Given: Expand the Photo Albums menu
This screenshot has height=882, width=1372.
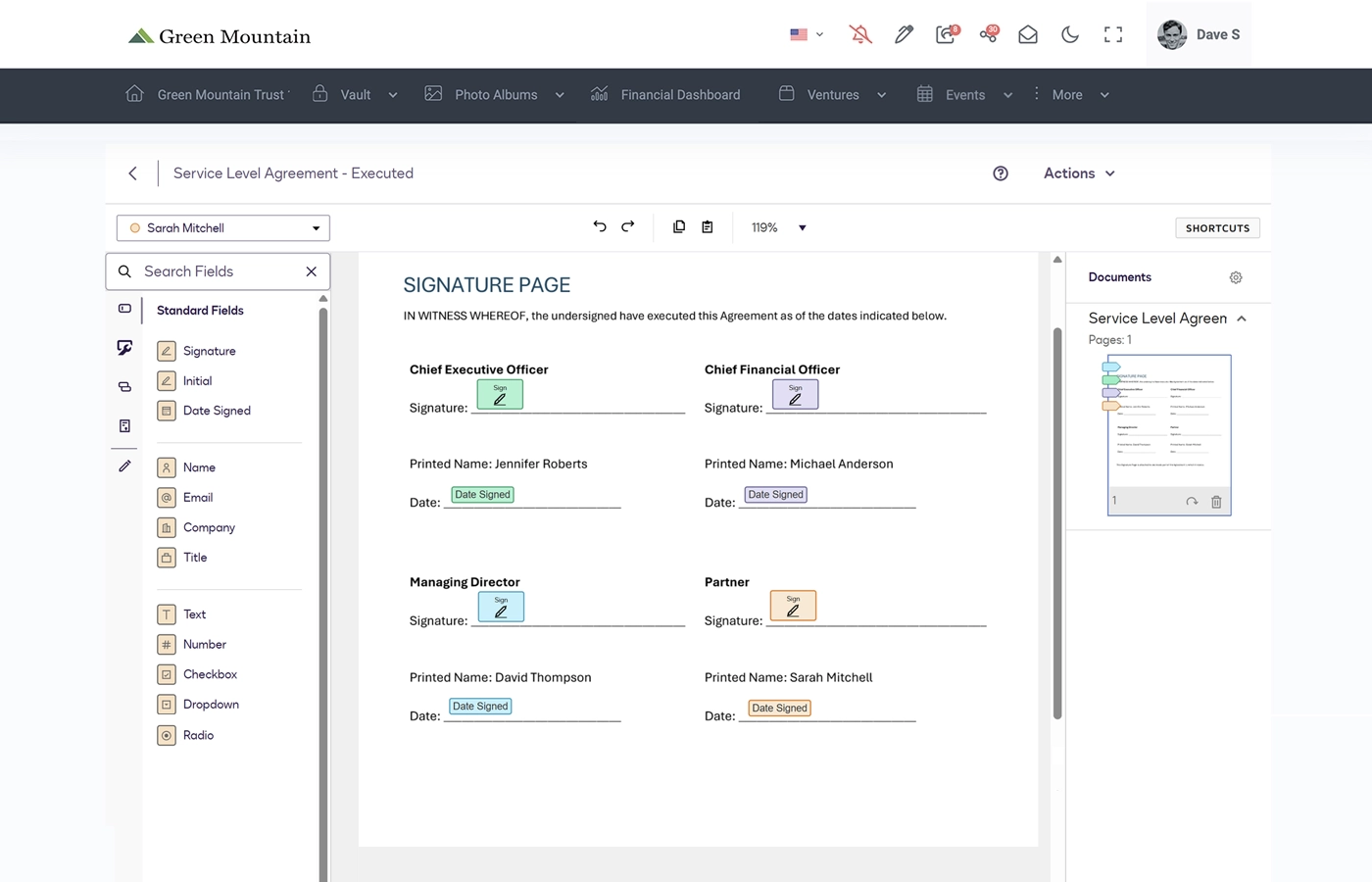Looking at the screenshot, I should [x=495, y=95].
